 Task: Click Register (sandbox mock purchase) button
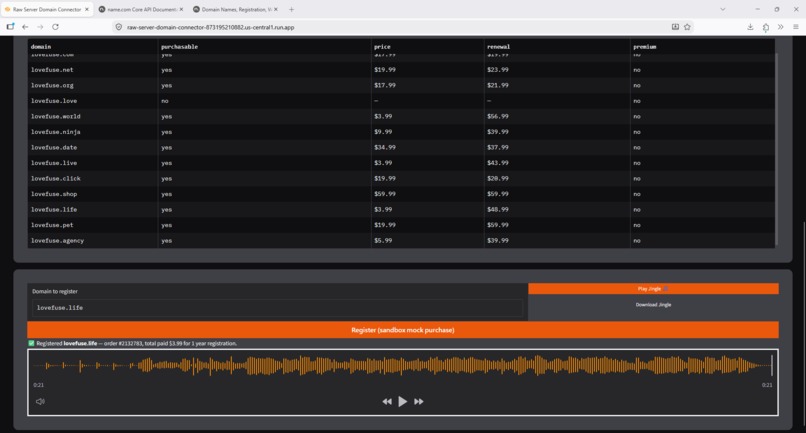click(x=402, y=330)
